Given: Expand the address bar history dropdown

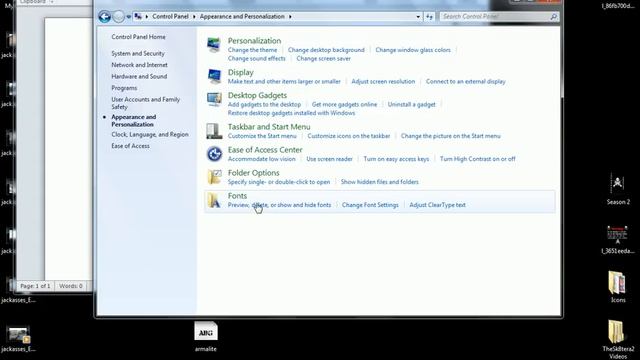Looking at the screenshot, I should [418, 17].
